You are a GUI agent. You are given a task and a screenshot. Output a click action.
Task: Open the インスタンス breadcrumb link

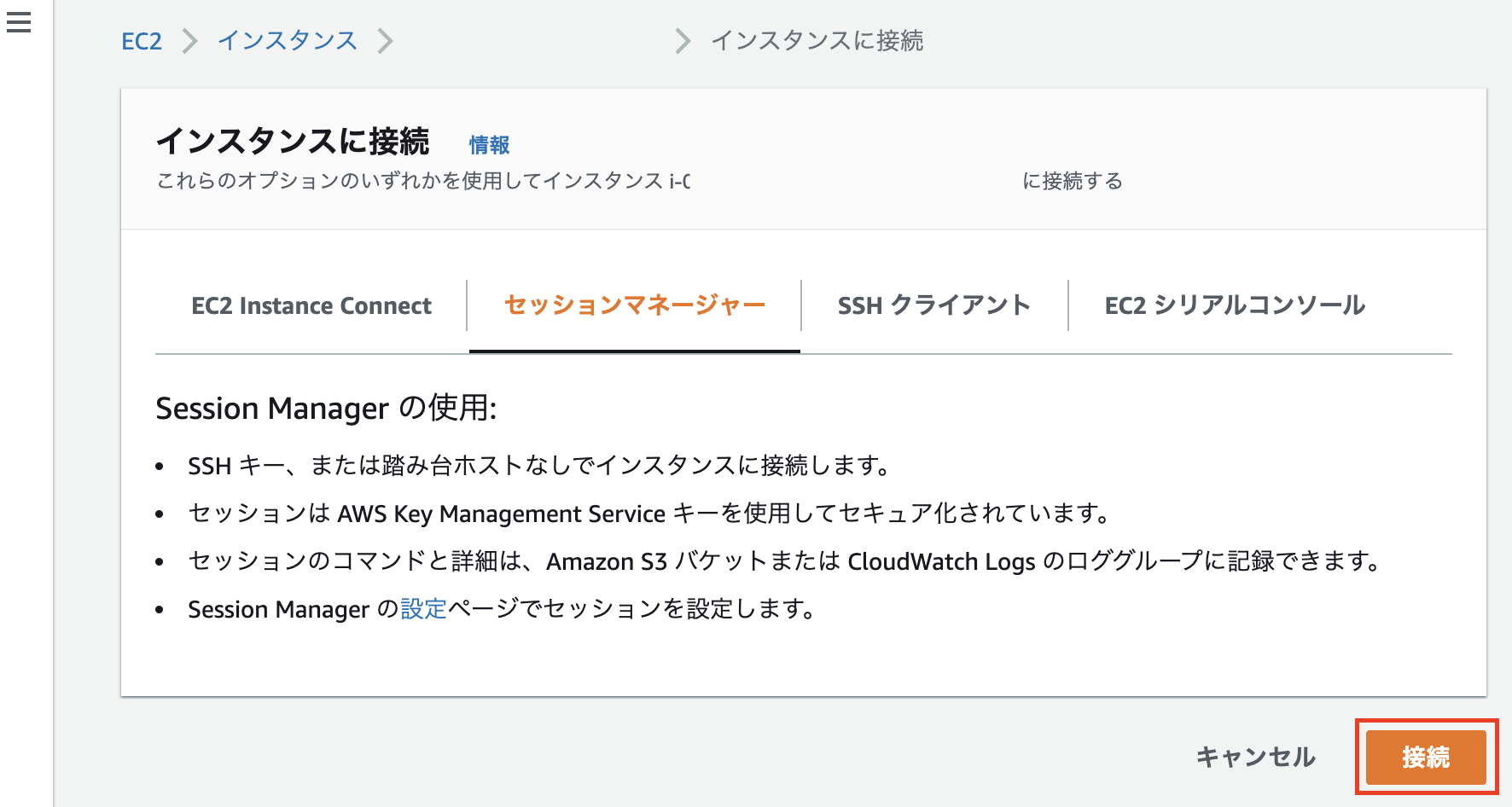pyautogui.click(x=287, y=41)
